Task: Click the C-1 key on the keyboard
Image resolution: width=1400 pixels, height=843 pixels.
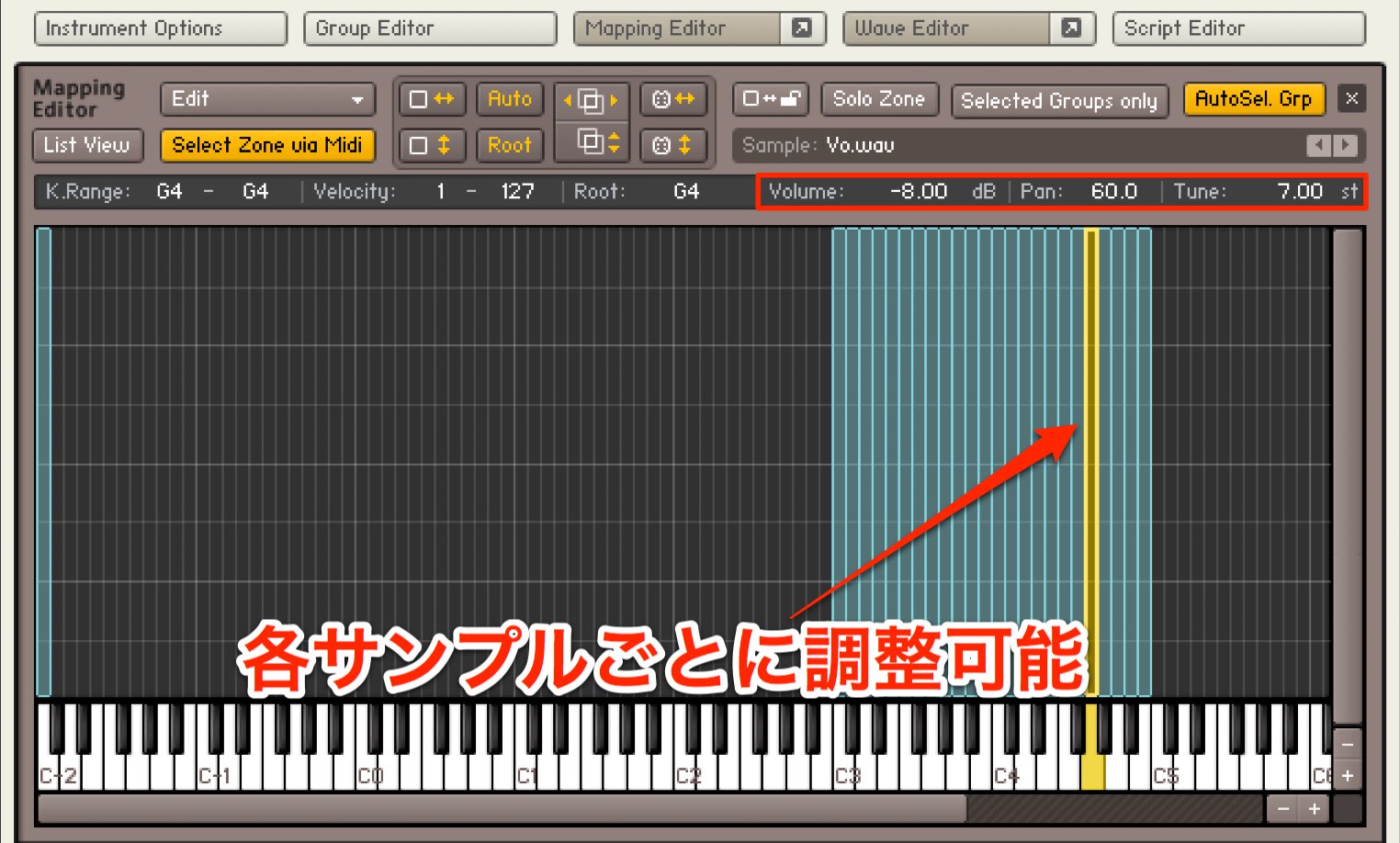Action: click(x=208, y=774)
